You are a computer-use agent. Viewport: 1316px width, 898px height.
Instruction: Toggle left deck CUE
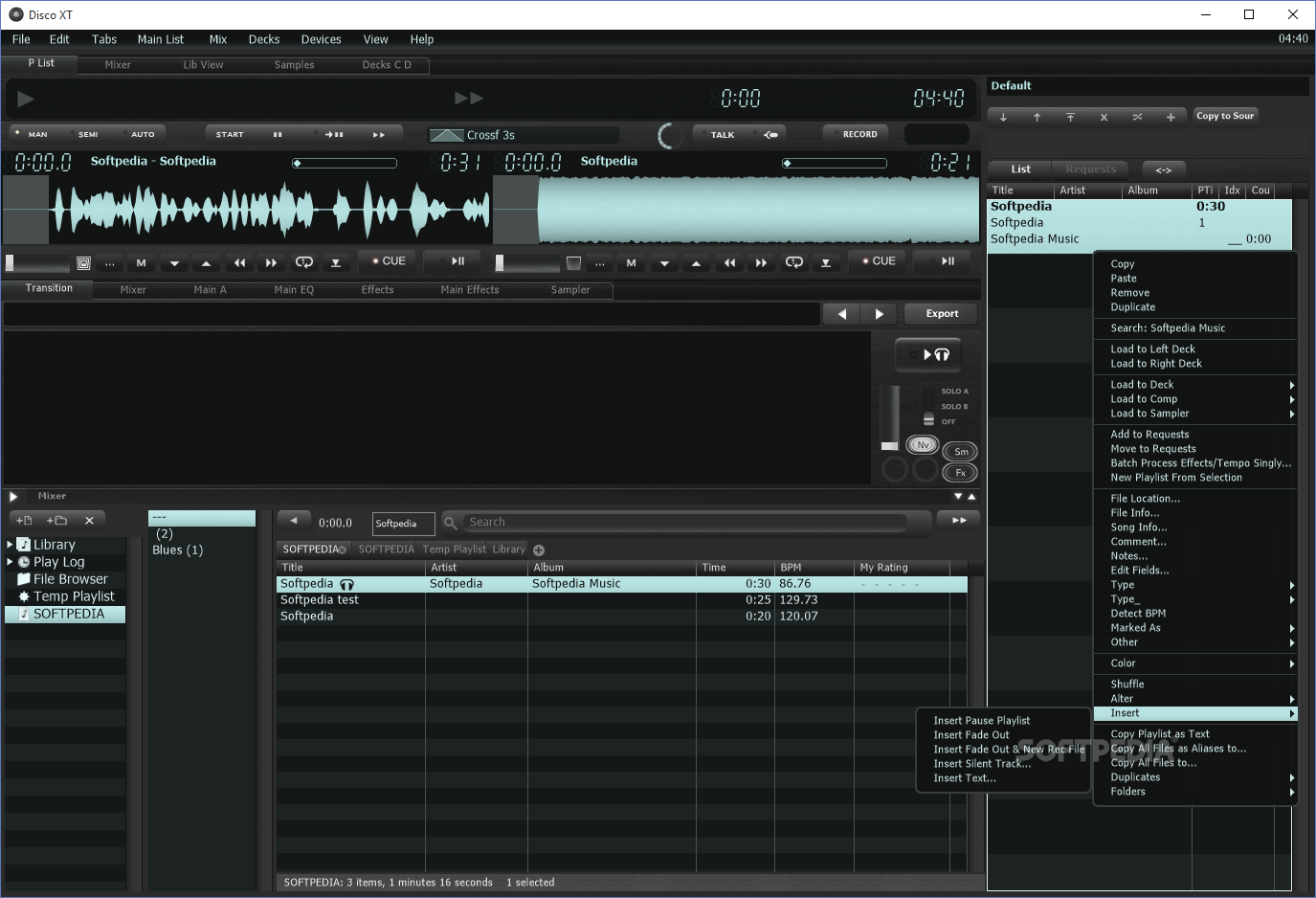389,260
